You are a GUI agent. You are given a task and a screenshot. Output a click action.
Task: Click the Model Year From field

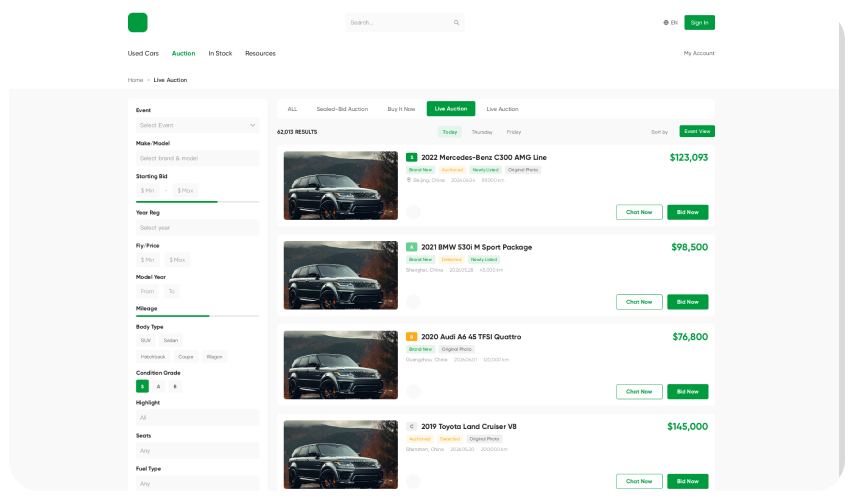pos(148,291)
